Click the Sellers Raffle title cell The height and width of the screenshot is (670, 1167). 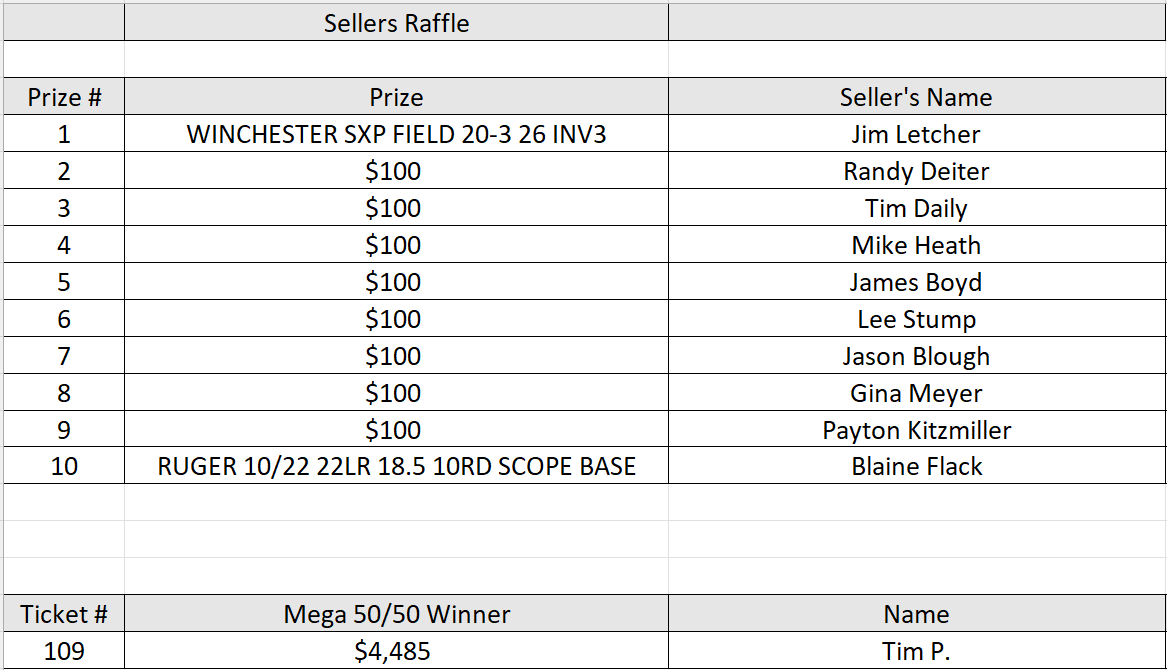396,23
